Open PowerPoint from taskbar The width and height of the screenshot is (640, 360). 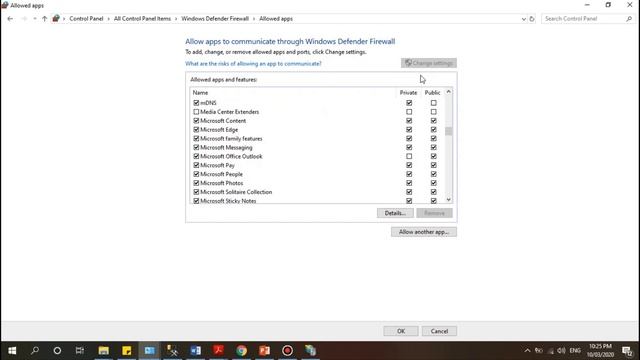(x=264, y=351)
